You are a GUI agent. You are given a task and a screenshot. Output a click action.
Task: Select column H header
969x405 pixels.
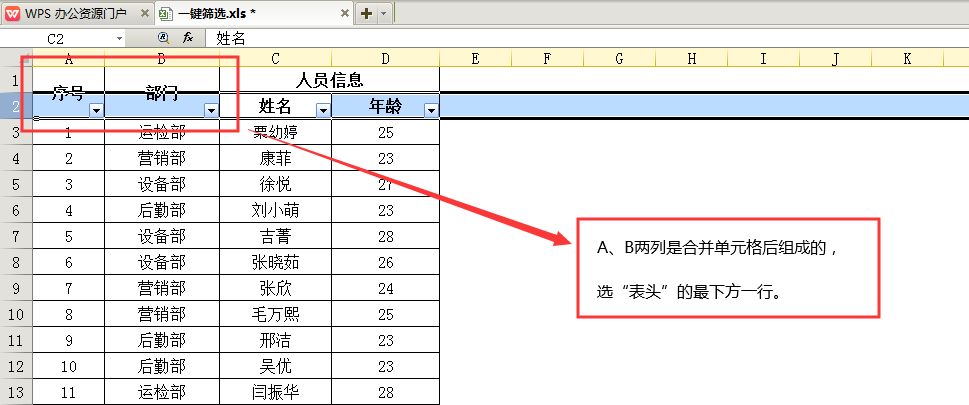pos(692,58)
